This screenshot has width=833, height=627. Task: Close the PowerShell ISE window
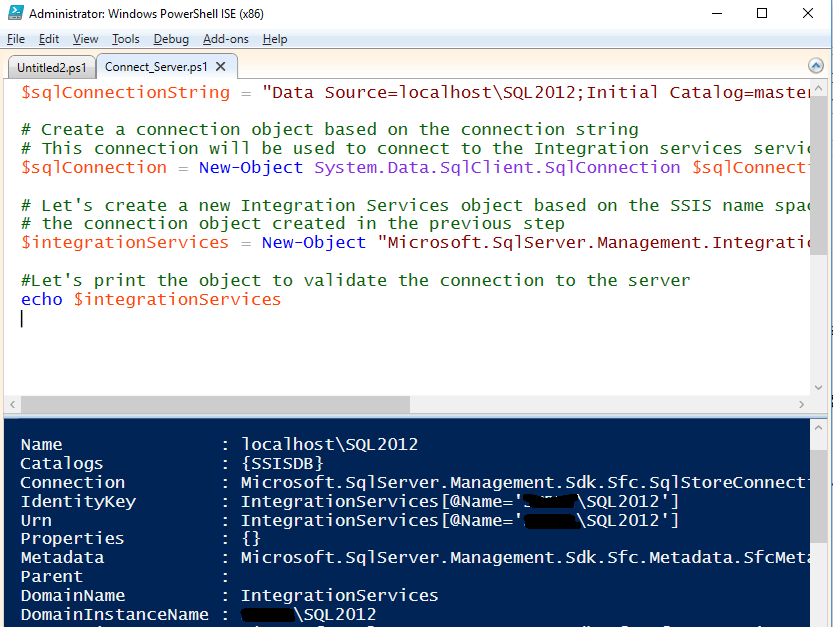[808, 13]
